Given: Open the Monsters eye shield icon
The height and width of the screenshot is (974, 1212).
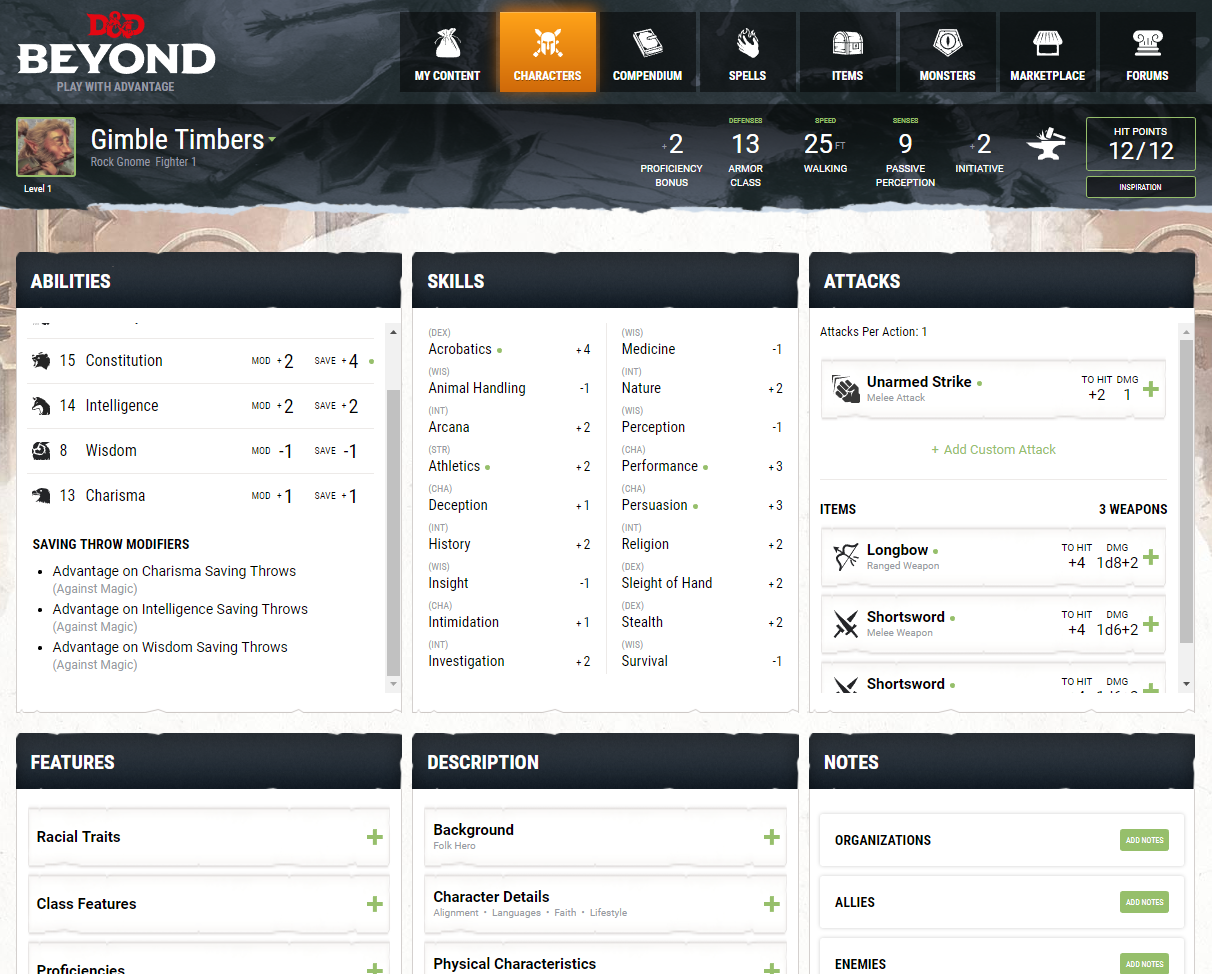Looking at the screenshot, I should click(x=947, y=43).
